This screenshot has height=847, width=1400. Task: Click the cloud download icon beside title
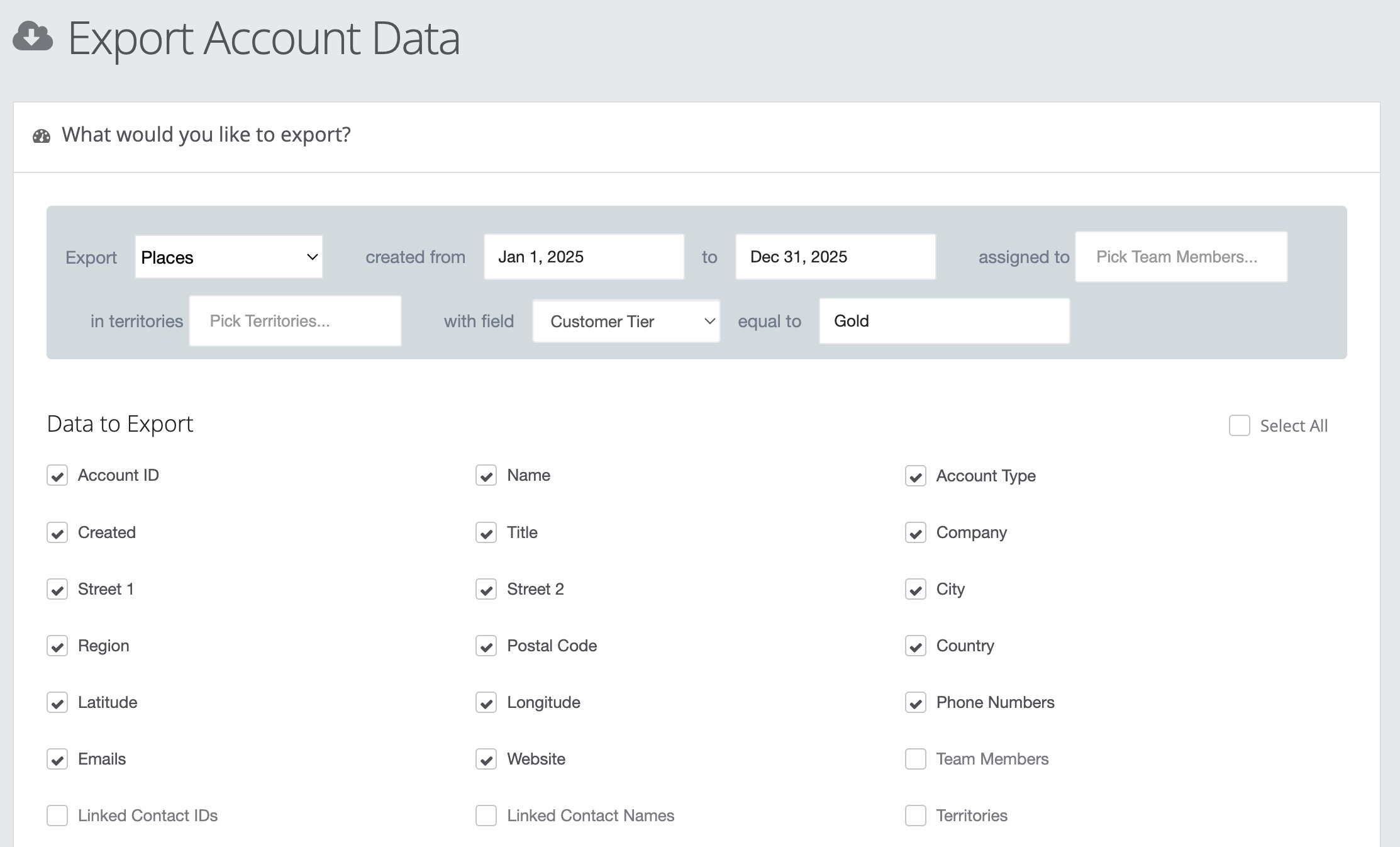tap(33, 36)
